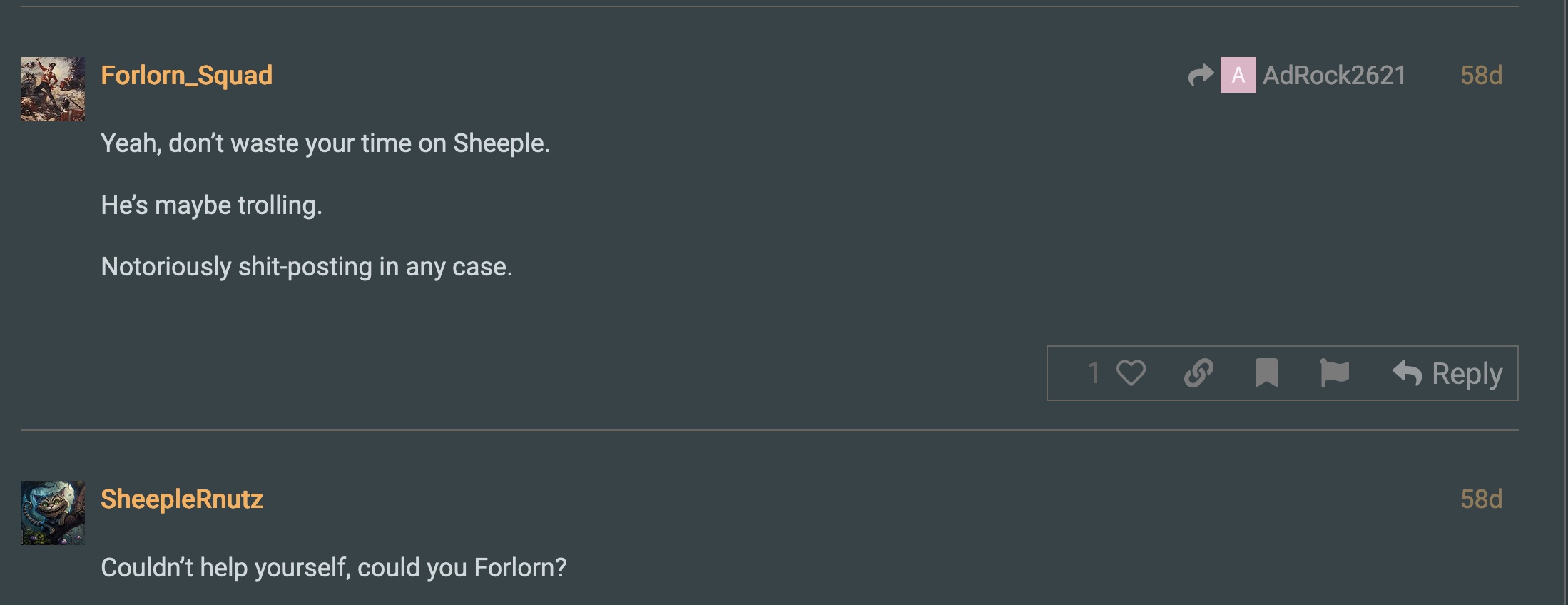
Task: Show who liked via the count 1
Action: [1093, 373]
